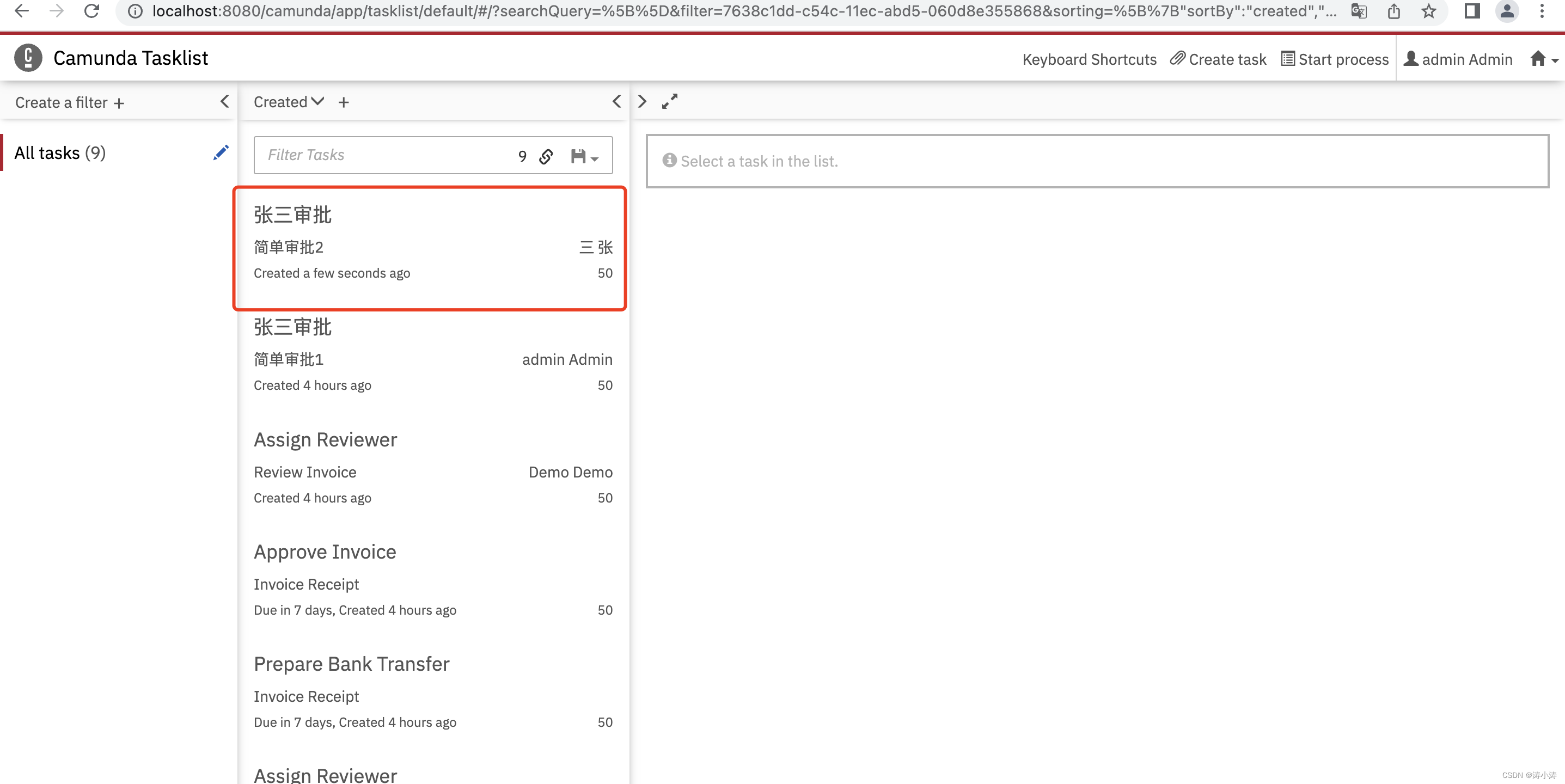Create a filter link
1565x784 pixels.
70,103
